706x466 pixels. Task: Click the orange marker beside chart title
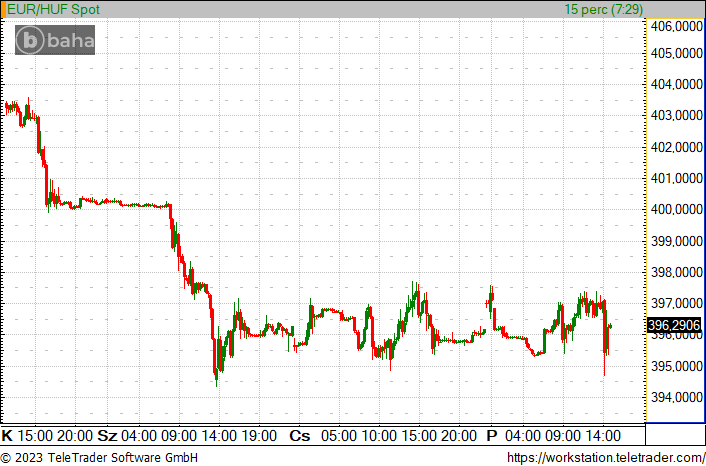[x=3, y=9]
